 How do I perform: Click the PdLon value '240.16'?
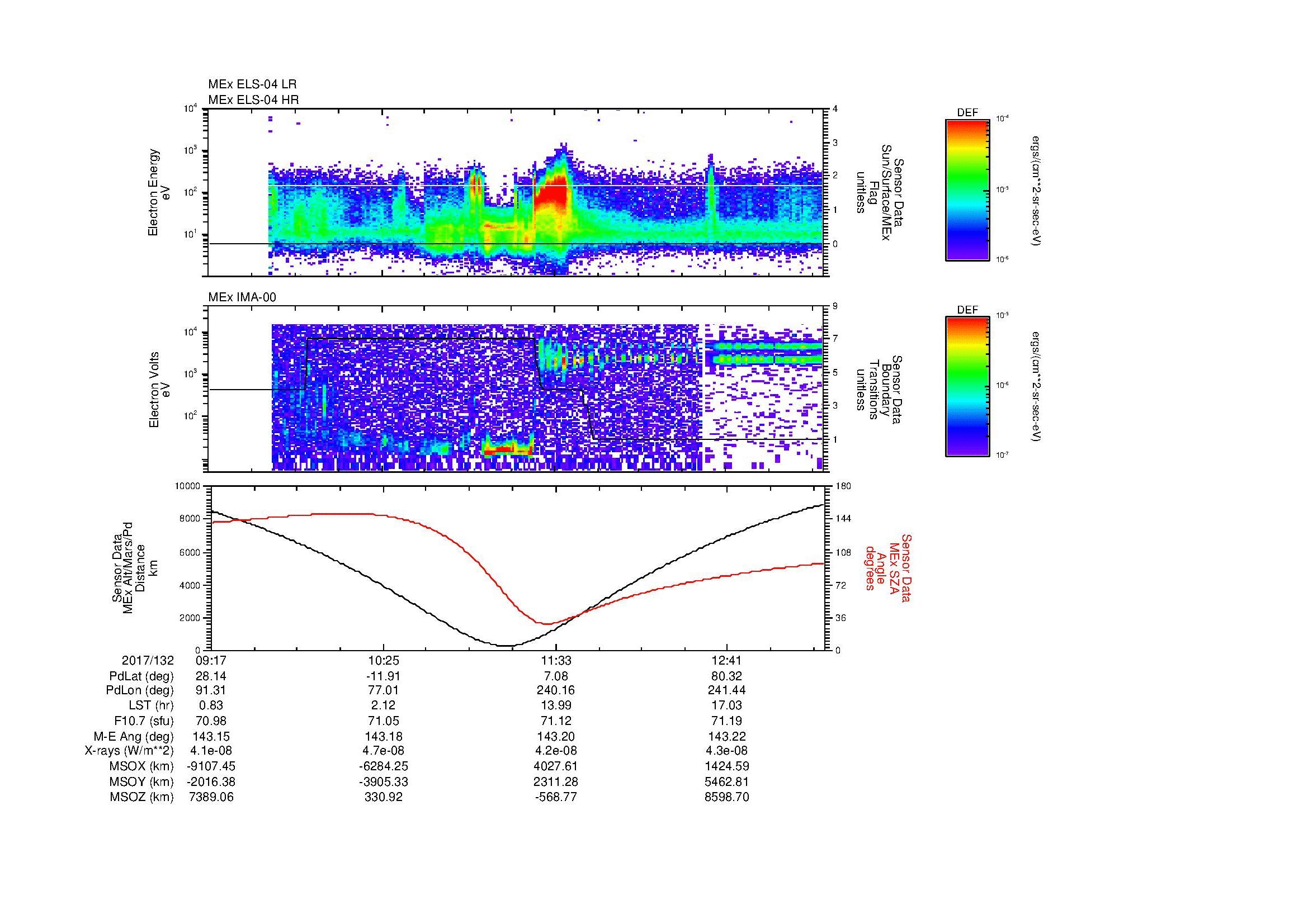[x=556, y=690]
